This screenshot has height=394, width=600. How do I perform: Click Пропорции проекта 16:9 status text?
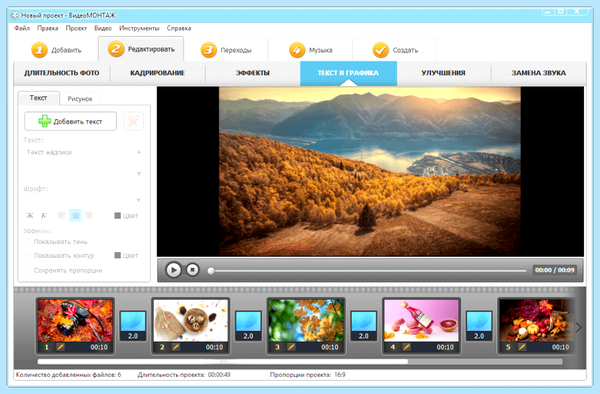(308, 375)
